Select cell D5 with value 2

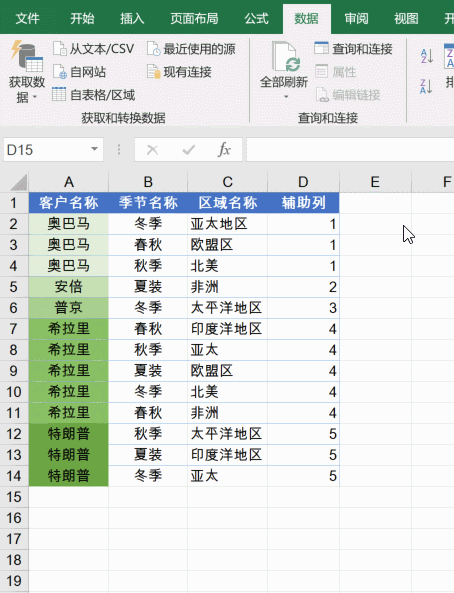pos(303,287)
